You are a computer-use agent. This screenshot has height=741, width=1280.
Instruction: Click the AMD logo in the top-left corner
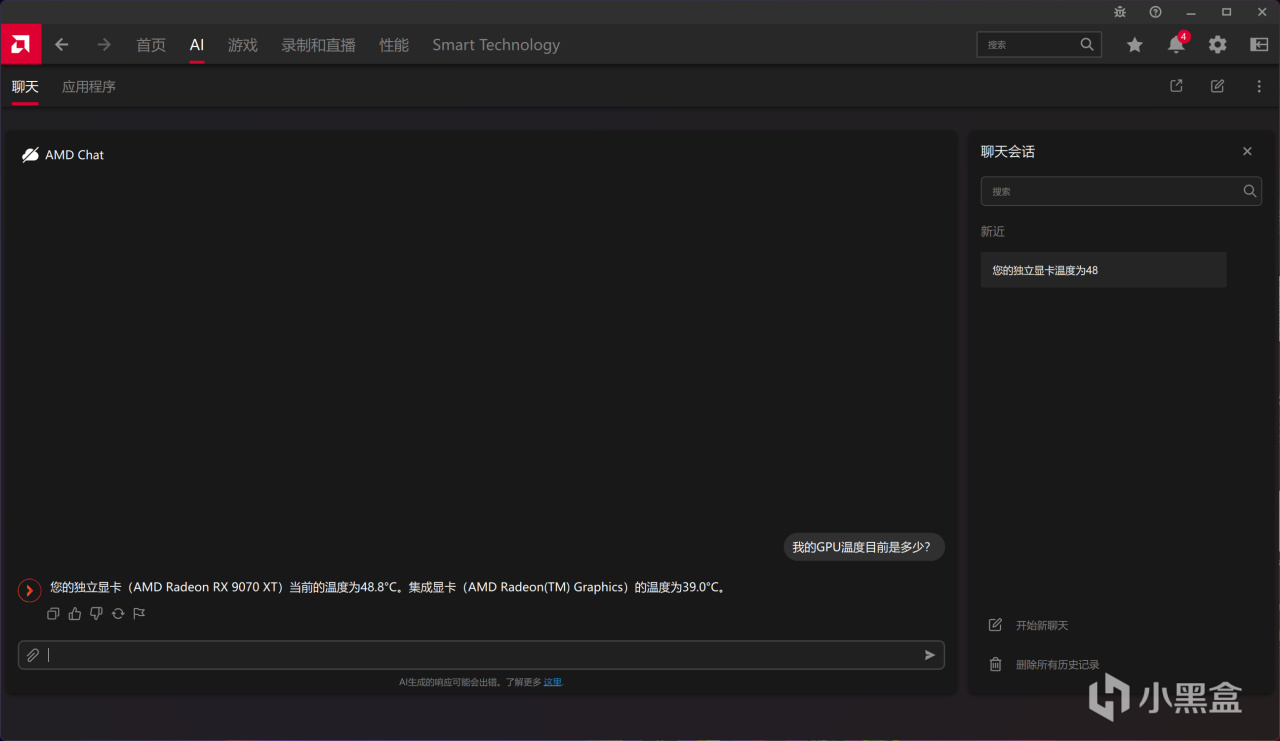[x=21, y=44]
